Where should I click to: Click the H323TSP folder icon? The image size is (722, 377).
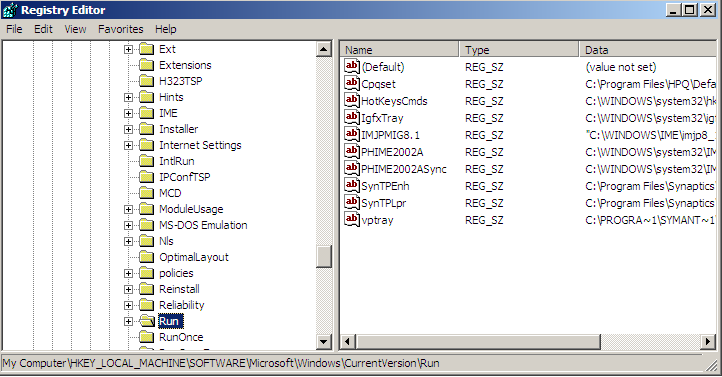click(x=146, y=81)
